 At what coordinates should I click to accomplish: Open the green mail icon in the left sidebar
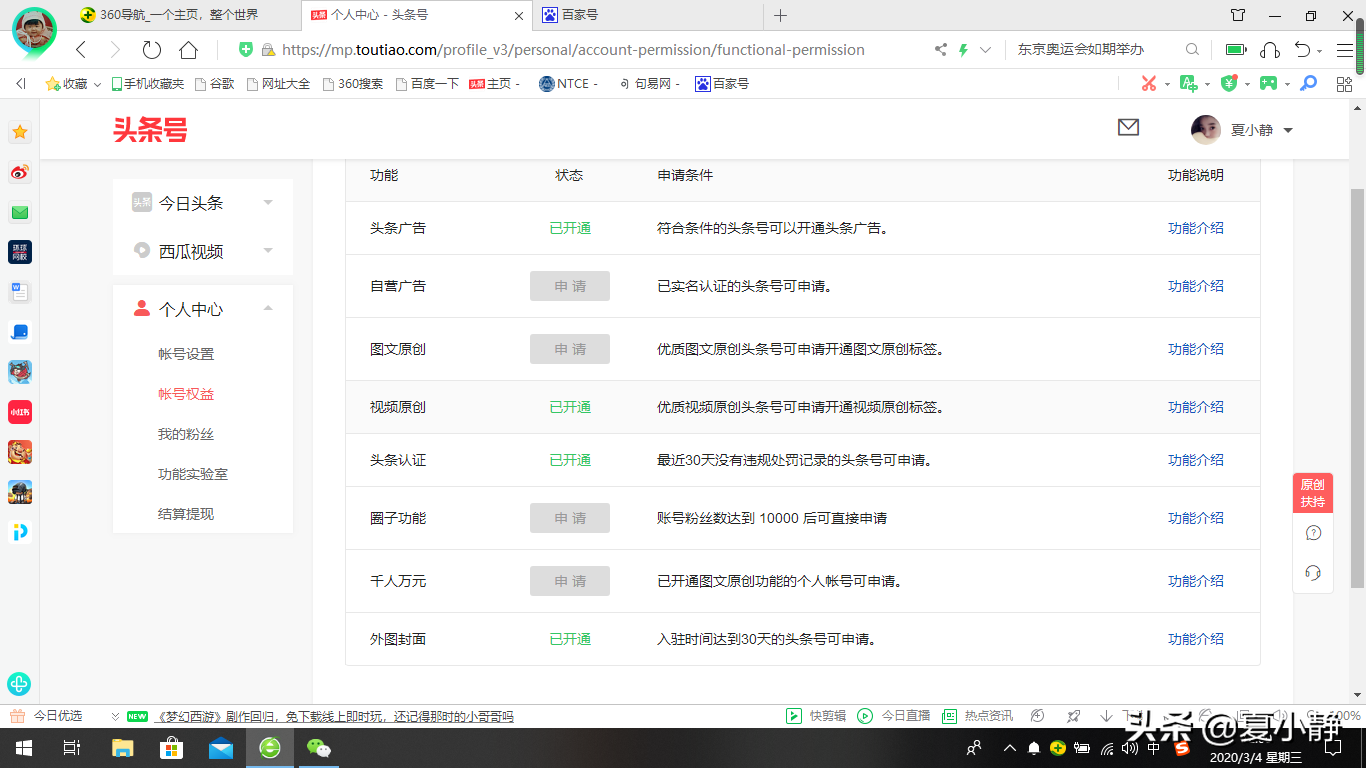point(20,212)
